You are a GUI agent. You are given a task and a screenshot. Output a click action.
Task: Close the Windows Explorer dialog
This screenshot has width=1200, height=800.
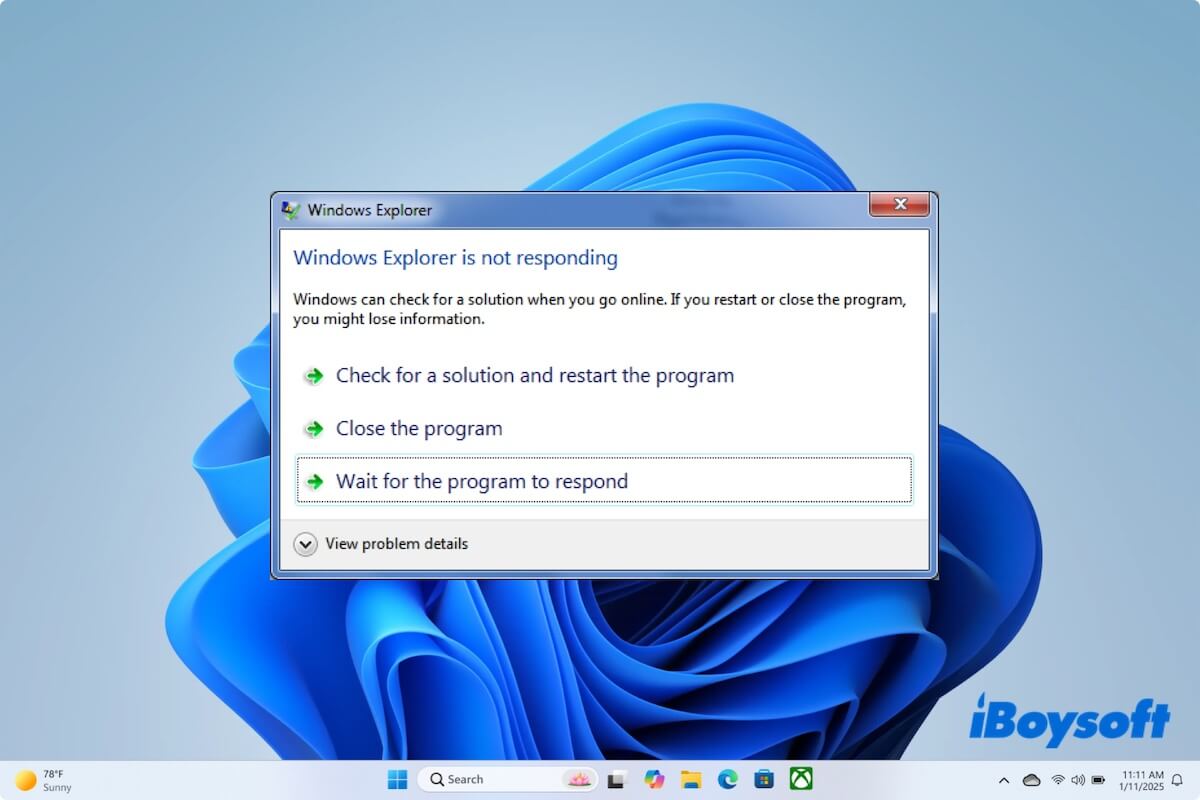click(900, 205)
